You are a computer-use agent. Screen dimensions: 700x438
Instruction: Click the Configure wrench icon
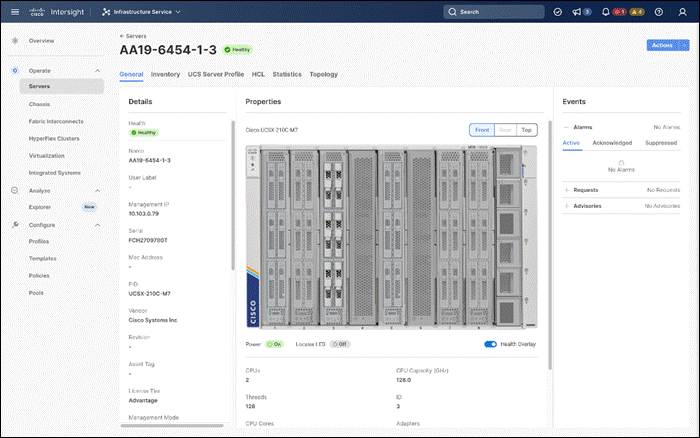15,225
